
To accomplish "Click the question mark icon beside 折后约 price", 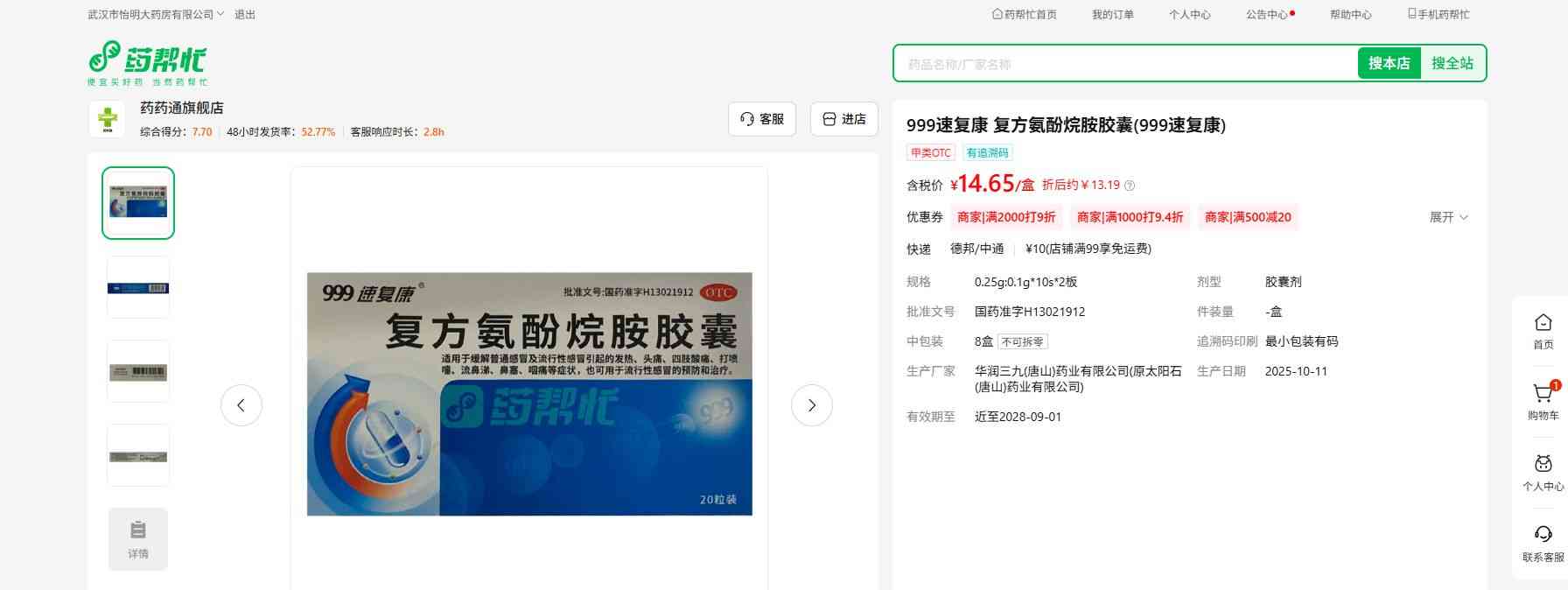I will (1130, 186).
